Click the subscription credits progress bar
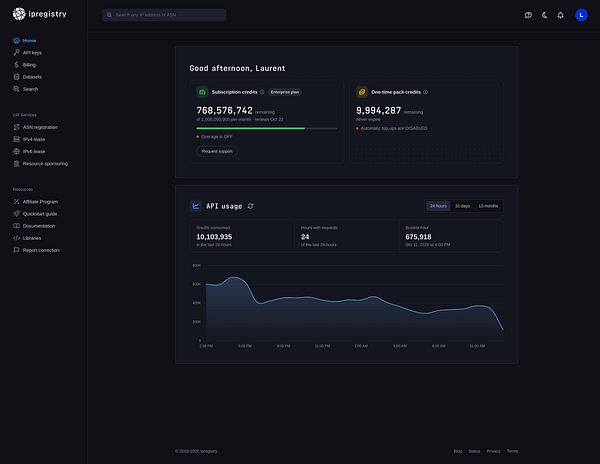 [267, 129]
